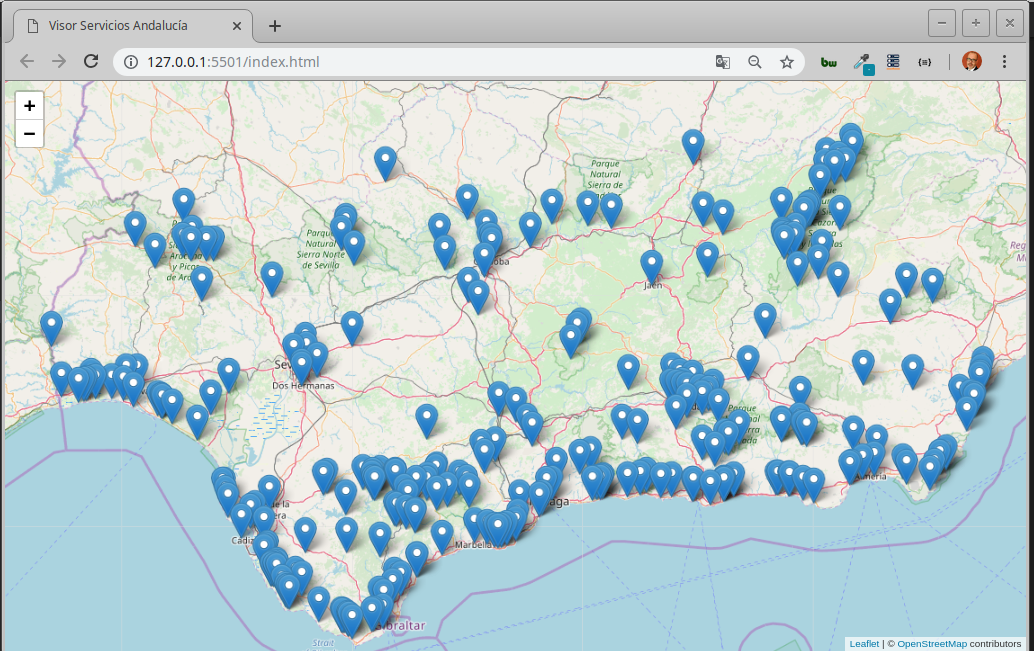Click the page zoom magnifier icon

(x=755, y=61)
